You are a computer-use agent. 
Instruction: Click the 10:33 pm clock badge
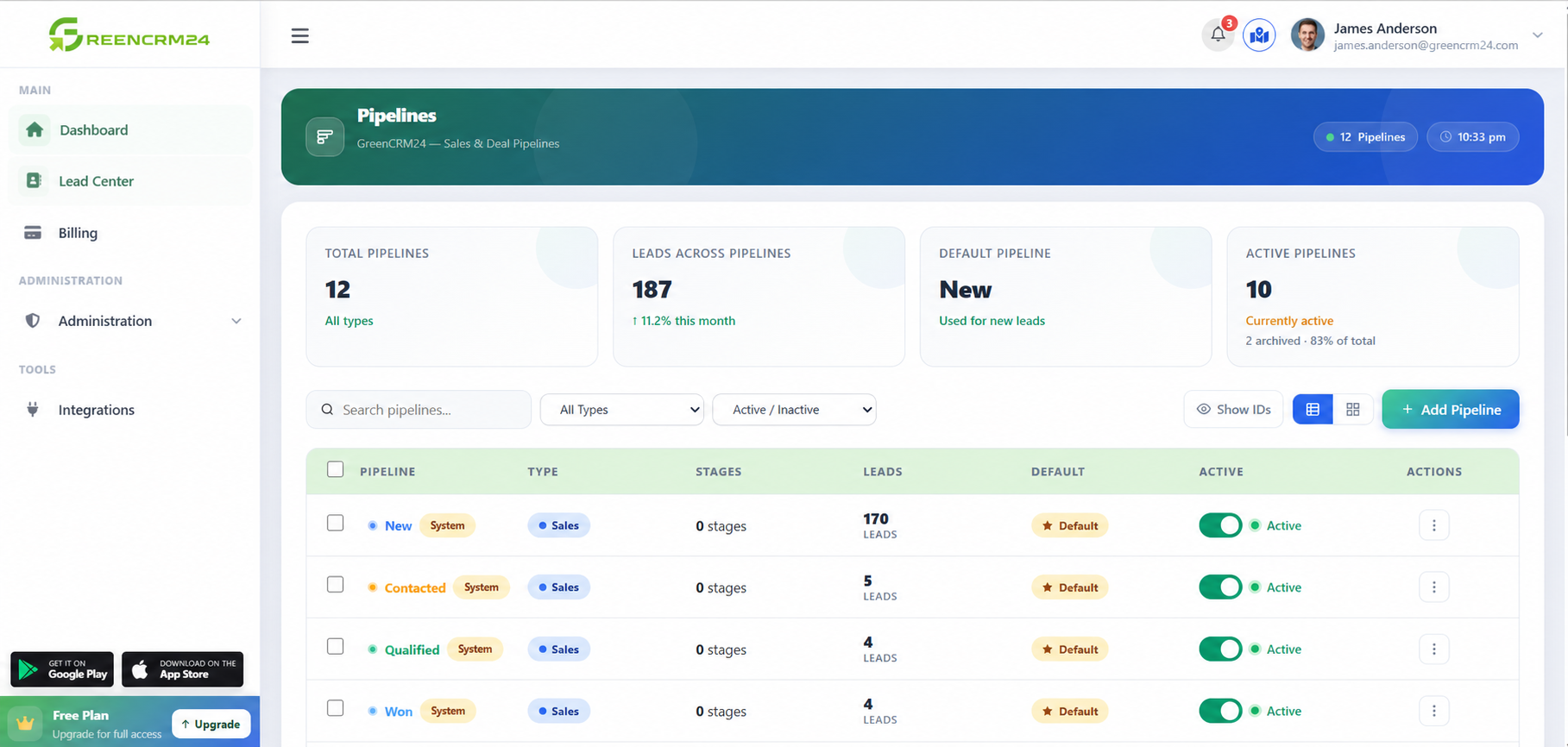(1472, 136)
